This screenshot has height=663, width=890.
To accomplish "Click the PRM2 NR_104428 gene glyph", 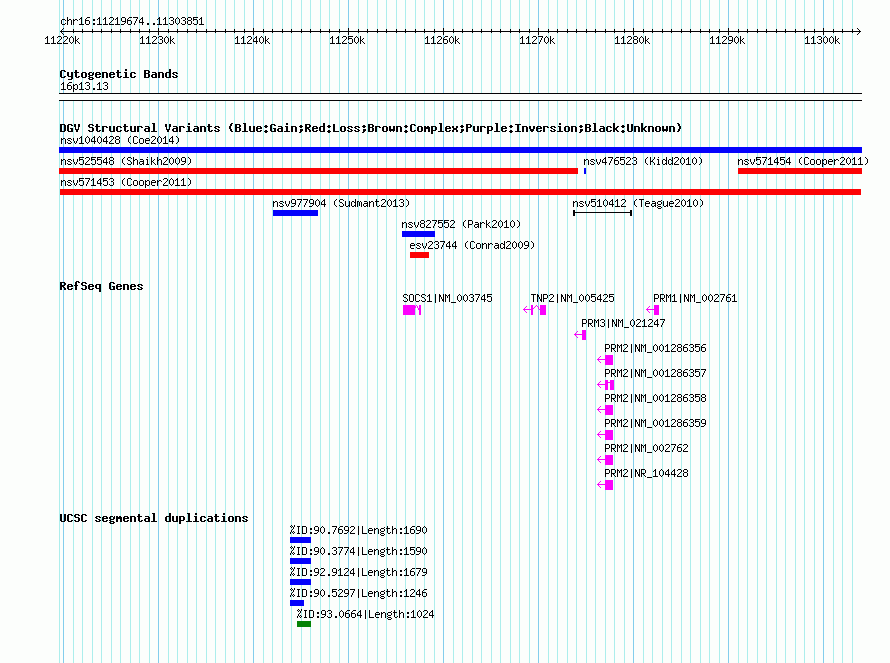I will (605, 485).
